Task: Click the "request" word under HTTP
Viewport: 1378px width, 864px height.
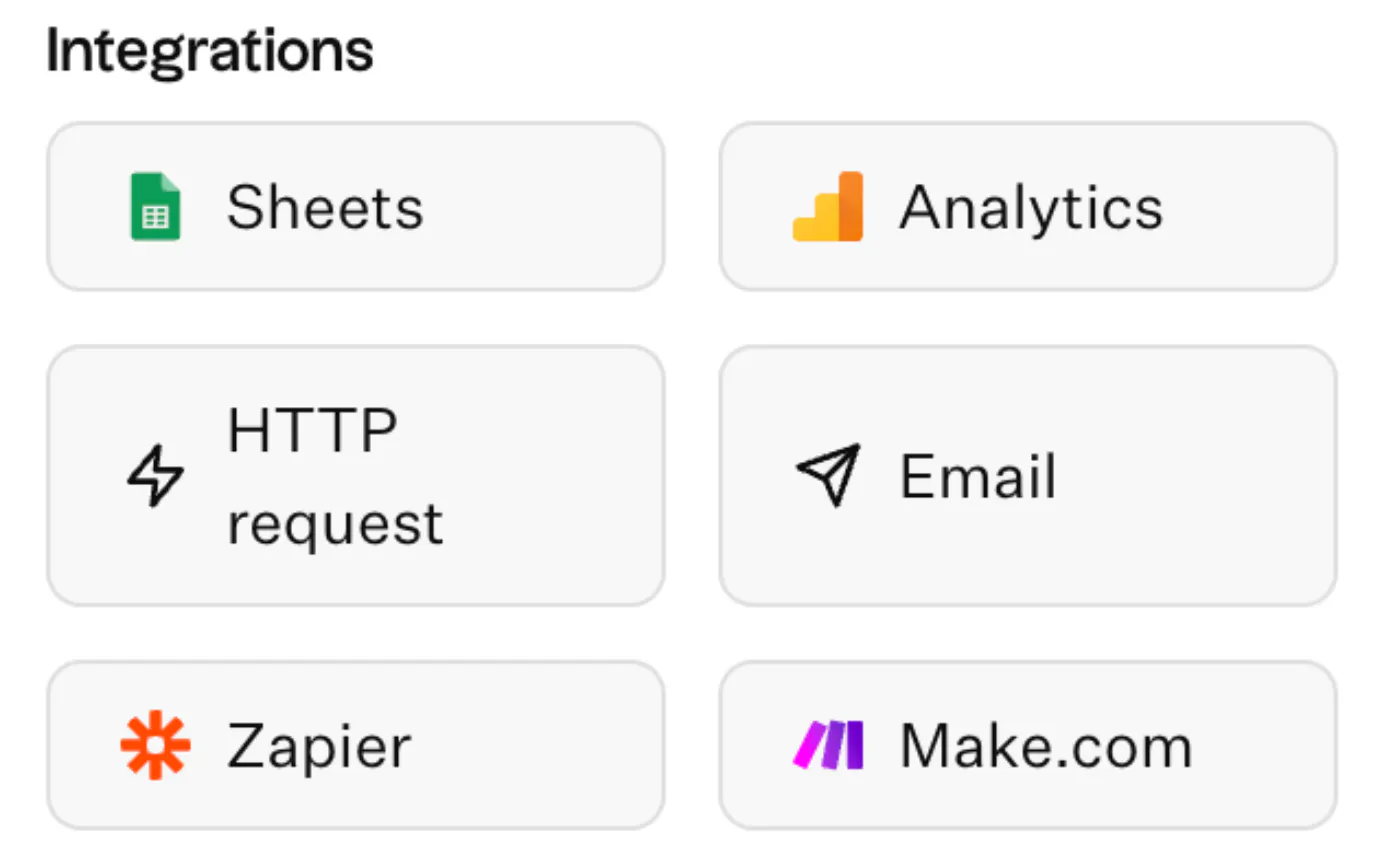Action: click(x=335, y=524)
